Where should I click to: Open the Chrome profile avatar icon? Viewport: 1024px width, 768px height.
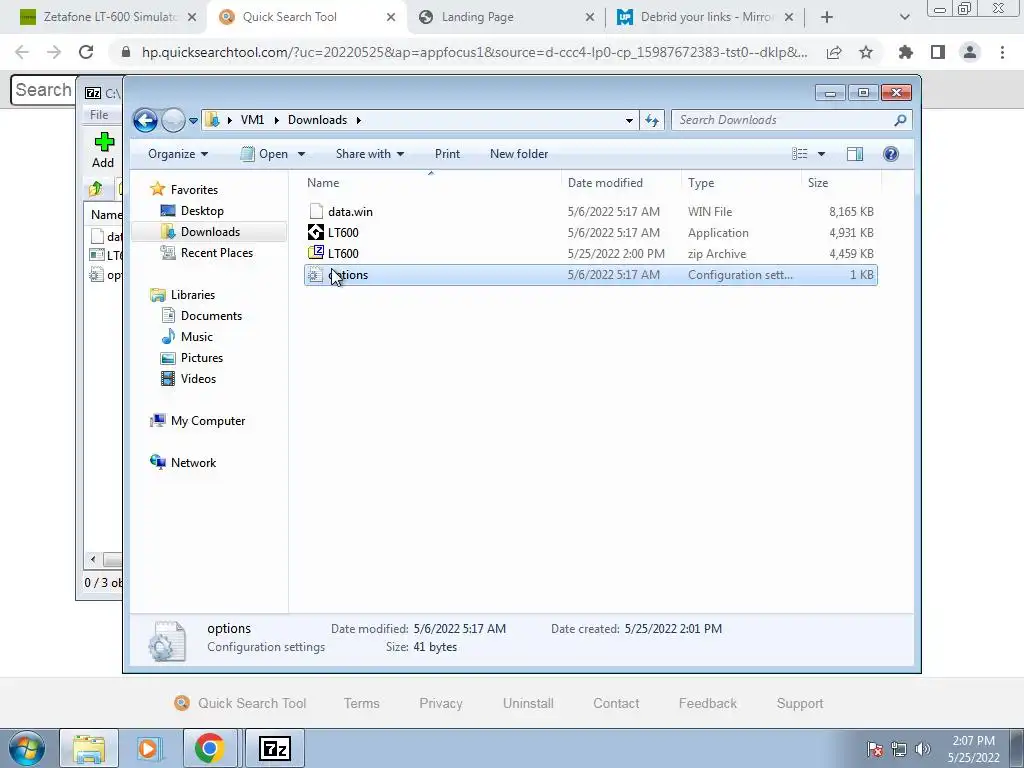[x=970, y=52]
